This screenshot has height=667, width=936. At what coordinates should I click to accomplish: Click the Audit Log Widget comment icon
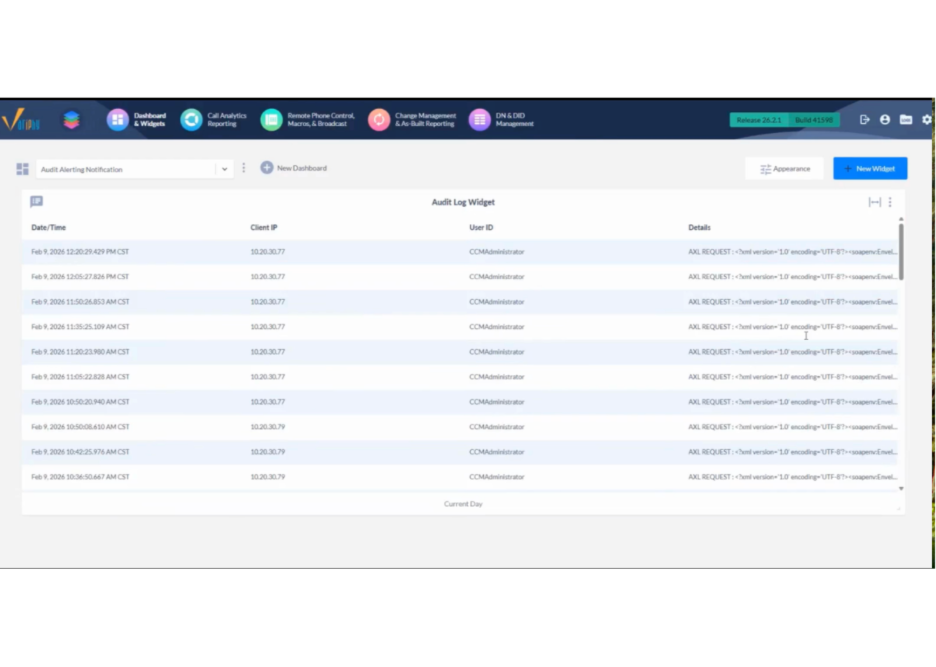pos(37,202)
